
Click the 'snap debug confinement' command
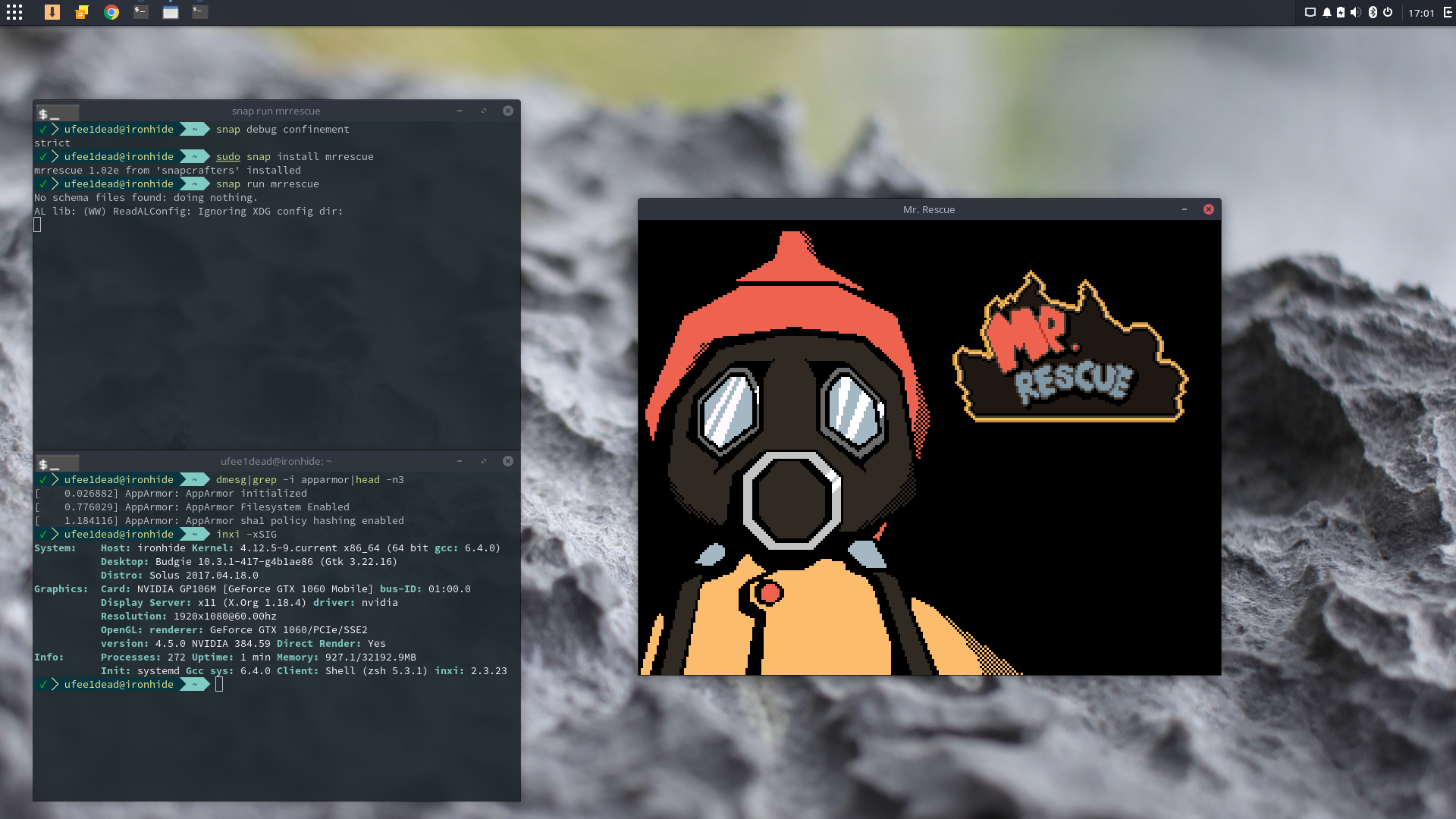tap(283, 130)
